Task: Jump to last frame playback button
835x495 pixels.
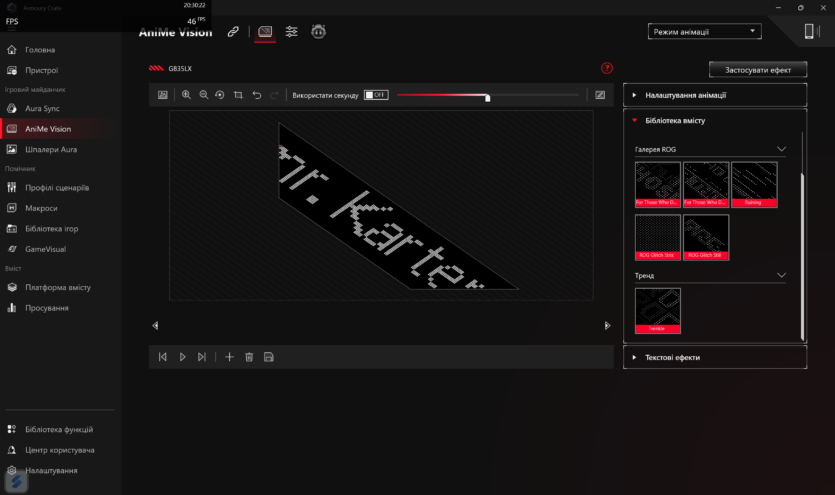Action: (x=202, y=357)
